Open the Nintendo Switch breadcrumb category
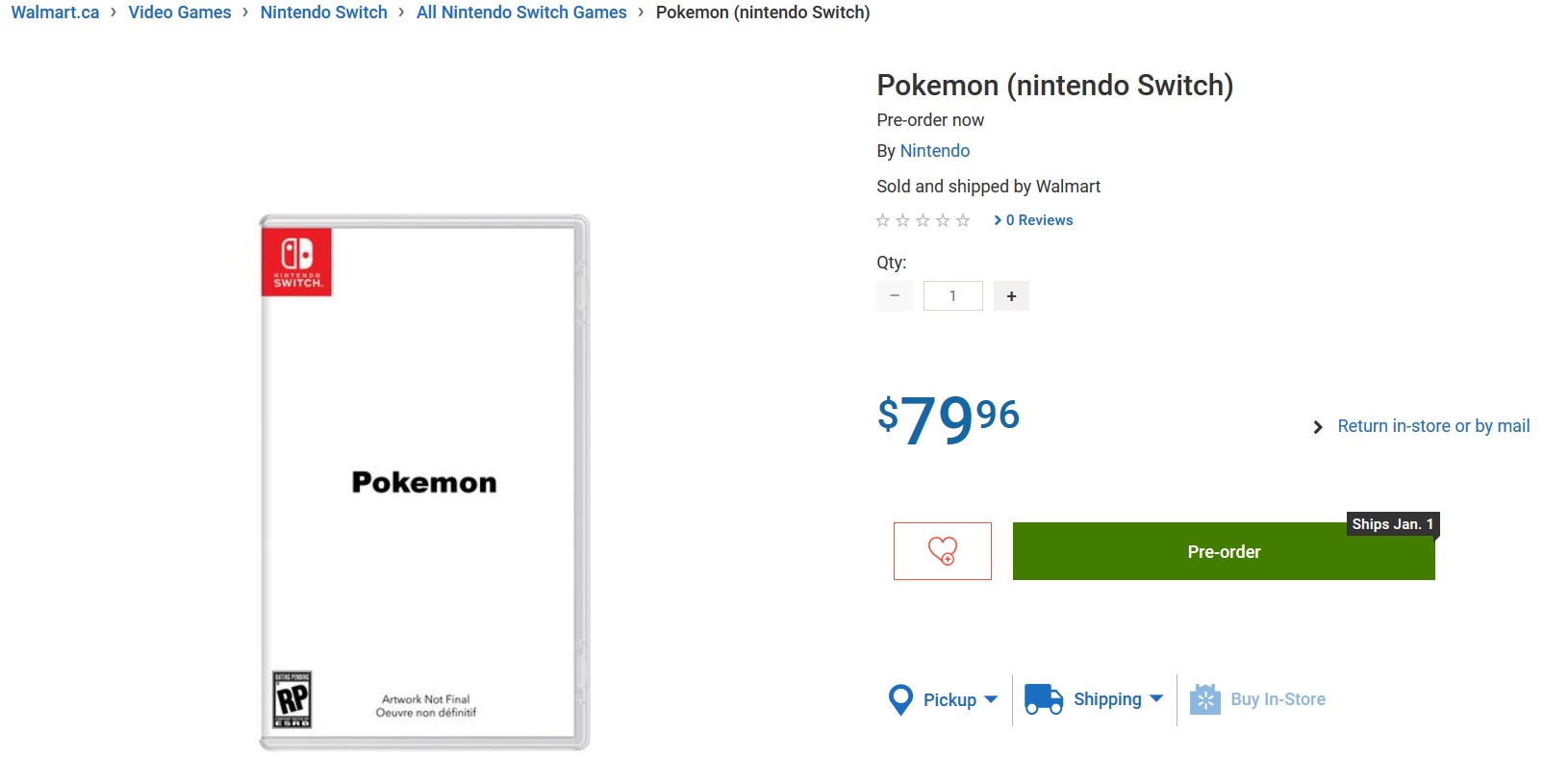 [323, 13]
